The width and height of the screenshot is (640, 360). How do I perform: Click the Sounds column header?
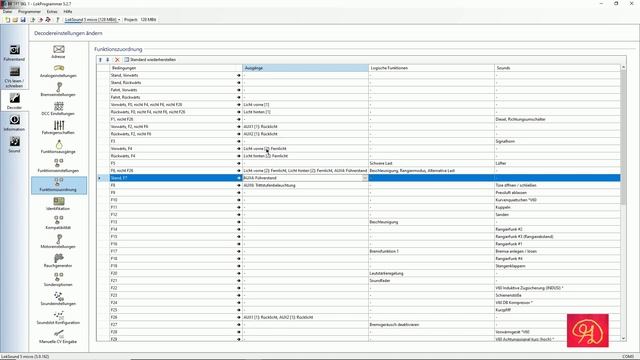557,68
